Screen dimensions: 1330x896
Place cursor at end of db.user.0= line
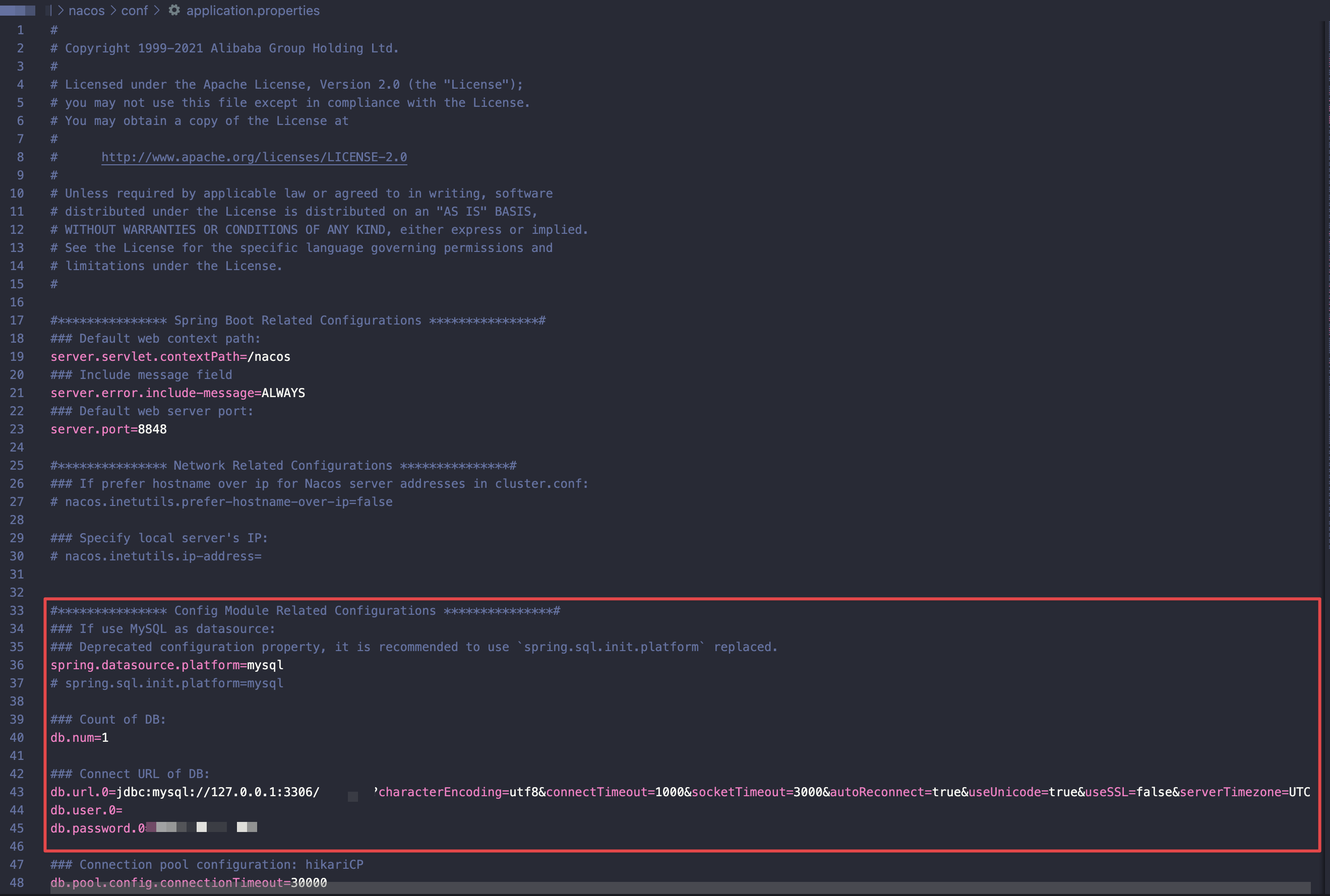pyautogui.click(x=124, y=810)
